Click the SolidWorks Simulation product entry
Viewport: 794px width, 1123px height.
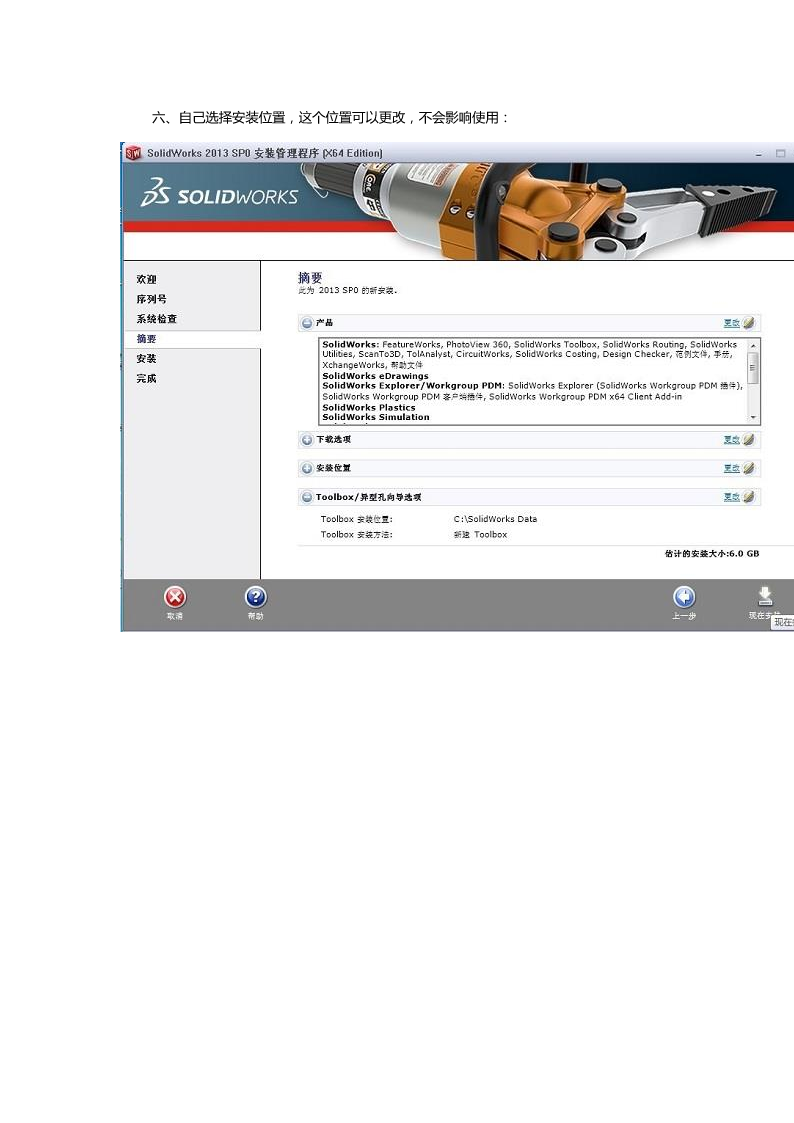(376, 417)
